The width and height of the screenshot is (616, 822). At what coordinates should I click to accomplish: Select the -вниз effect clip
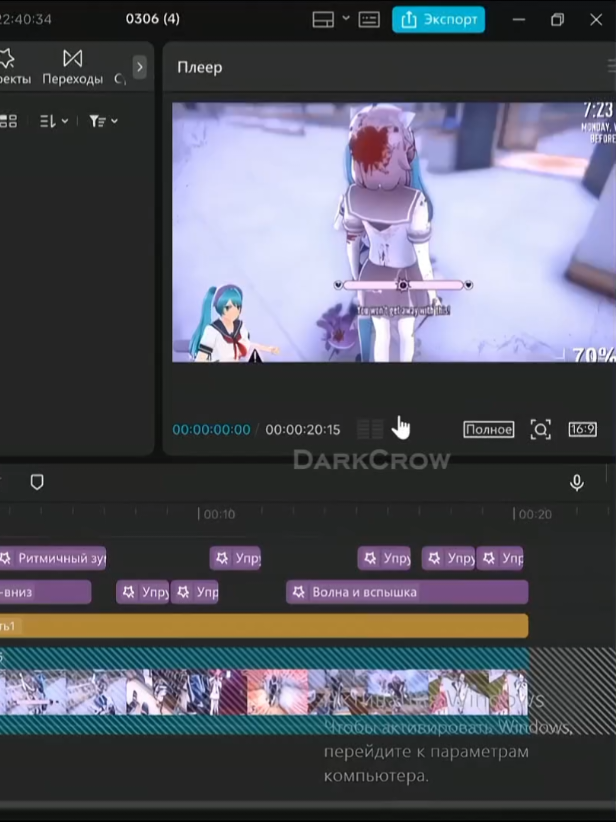point(46,592)
